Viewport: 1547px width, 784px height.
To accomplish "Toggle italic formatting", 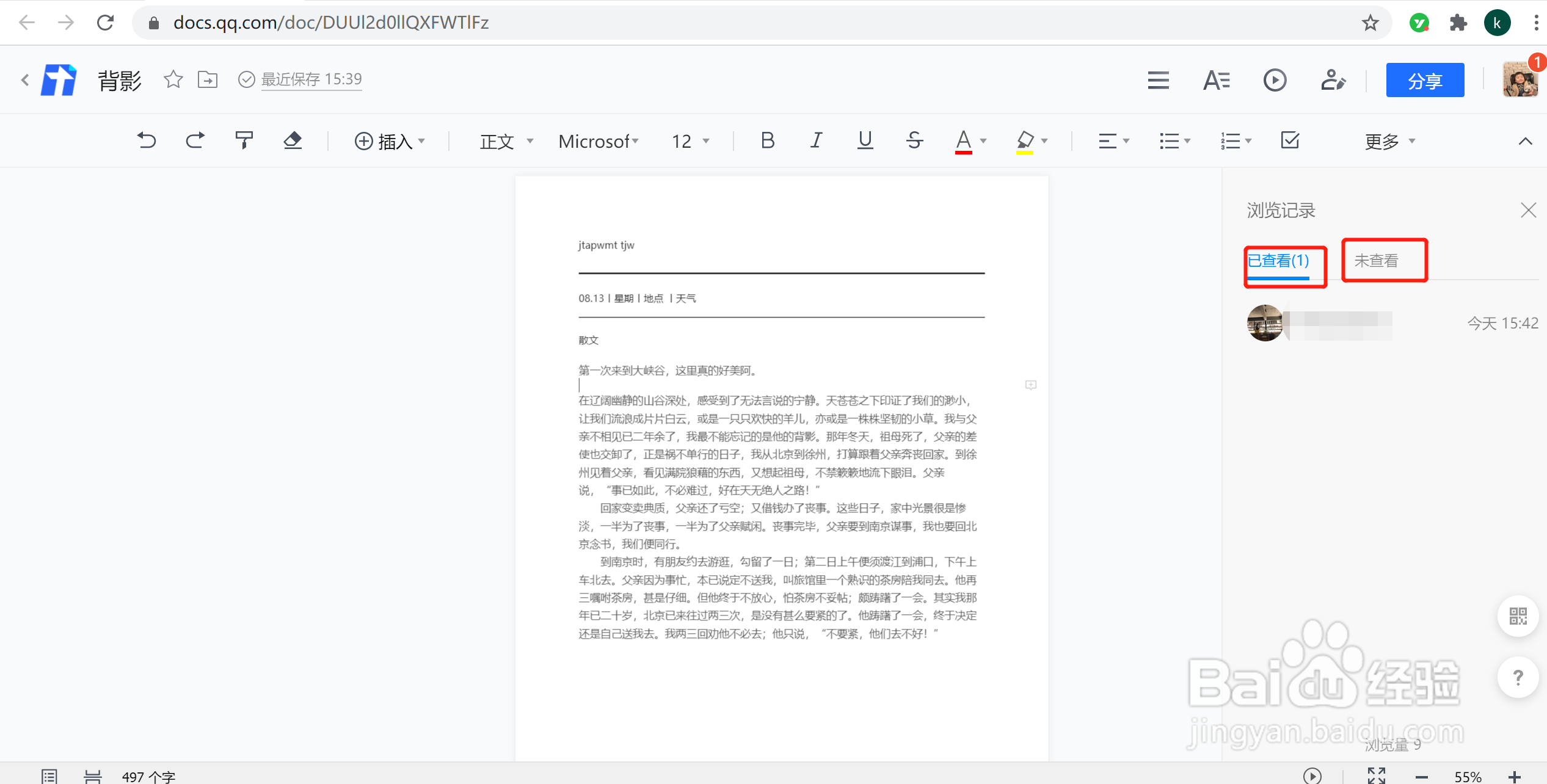I will [816, 140].
